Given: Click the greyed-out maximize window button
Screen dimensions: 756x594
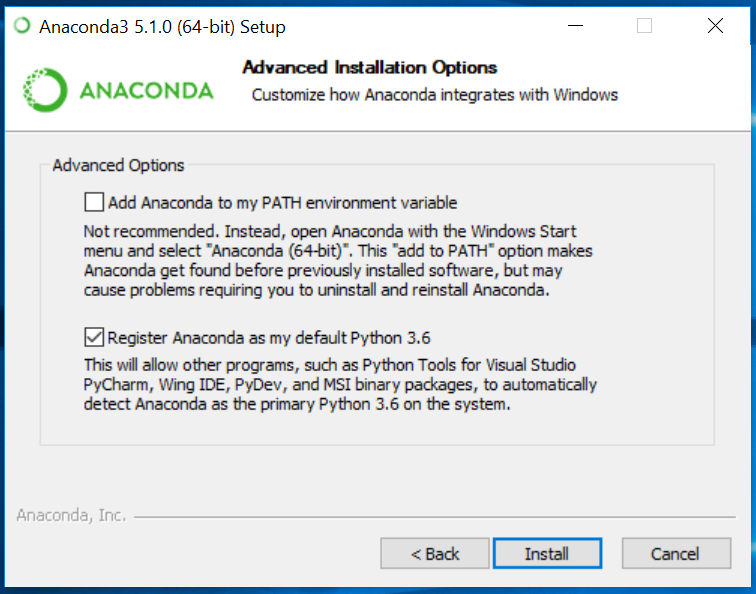Looking at the screenshot, I should [x=645, y=26].
